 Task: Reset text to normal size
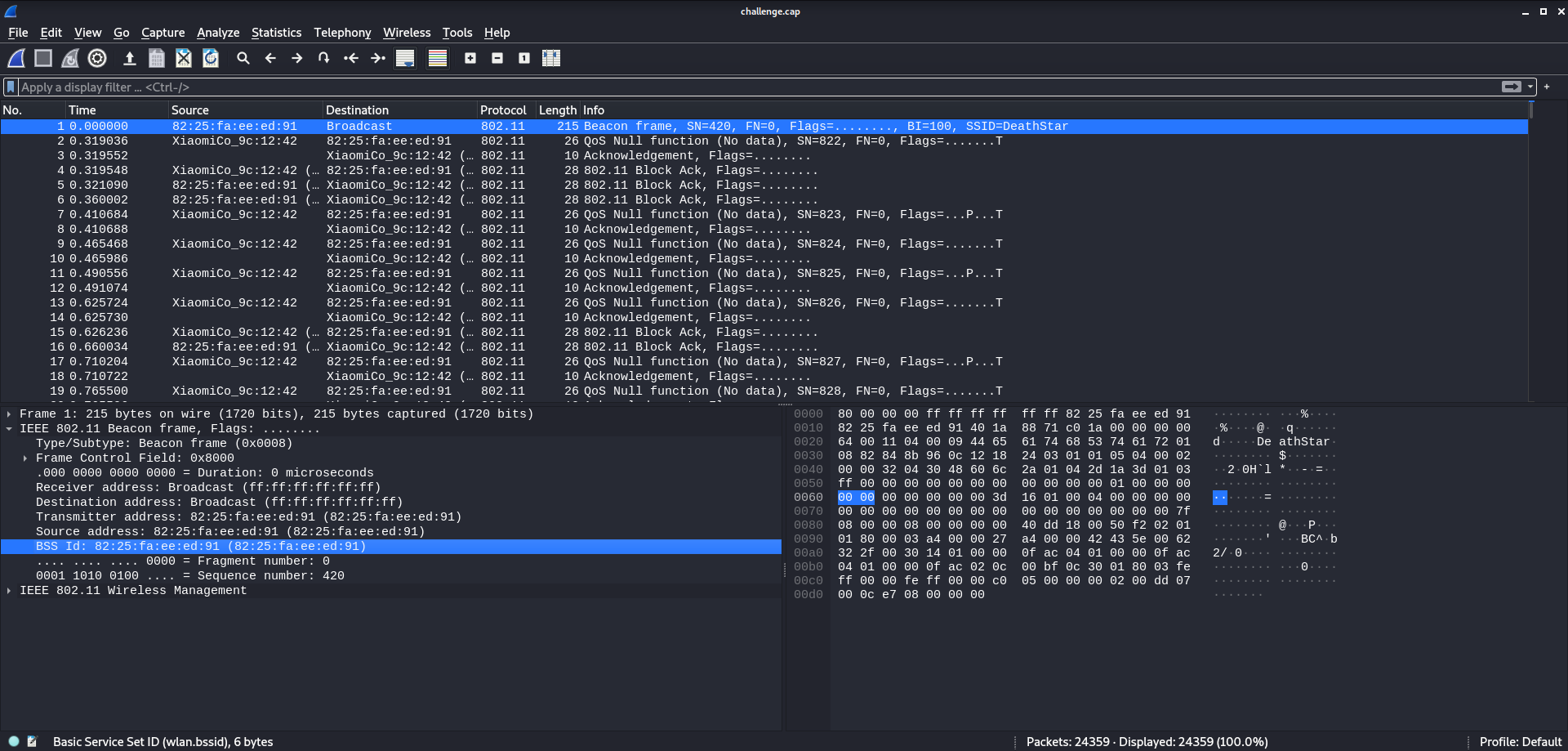point(524,58)
